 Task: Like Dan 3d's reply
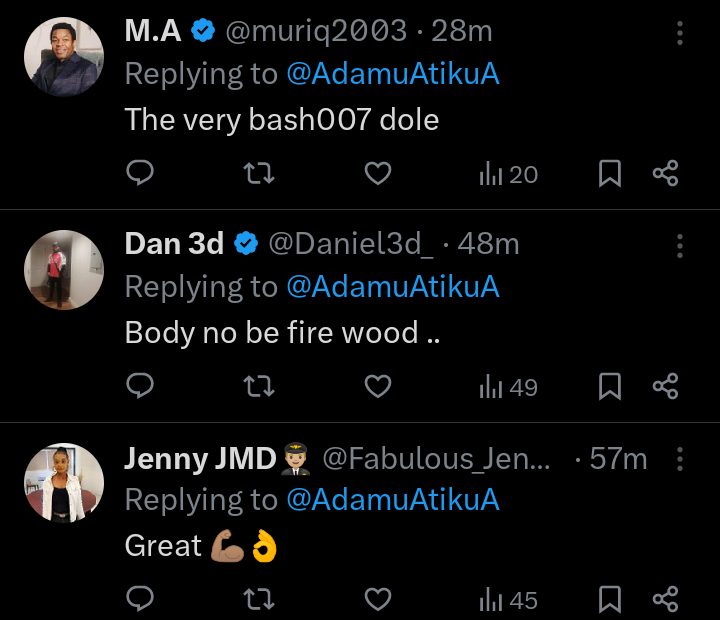click(377, 386)
